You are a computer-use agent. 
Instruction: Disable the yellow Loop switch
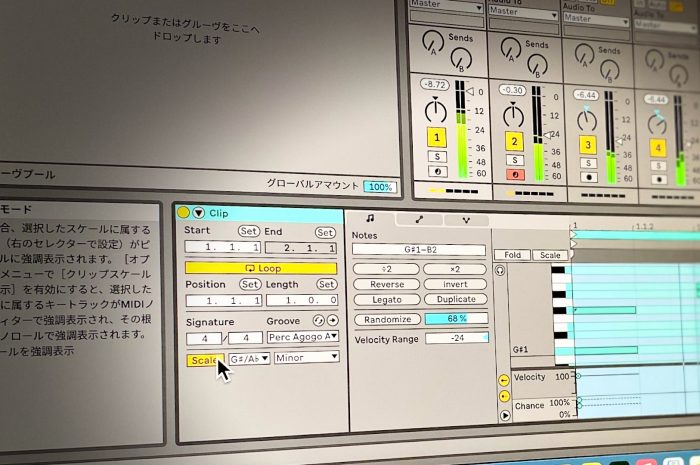pos(261,268)
